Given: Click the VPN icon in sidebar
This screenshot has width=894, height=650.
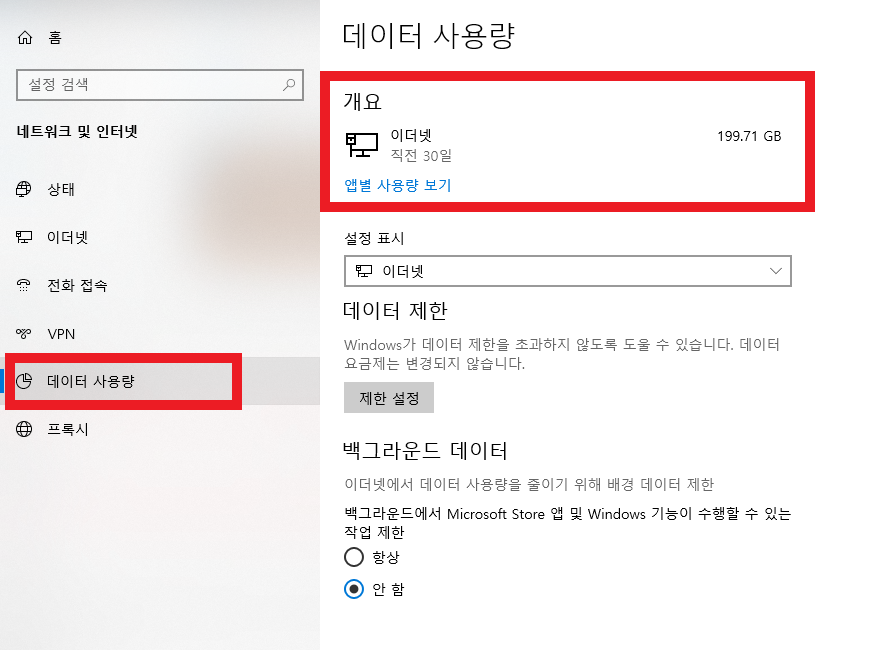Looking at the screenshot, I should [24, 334].
